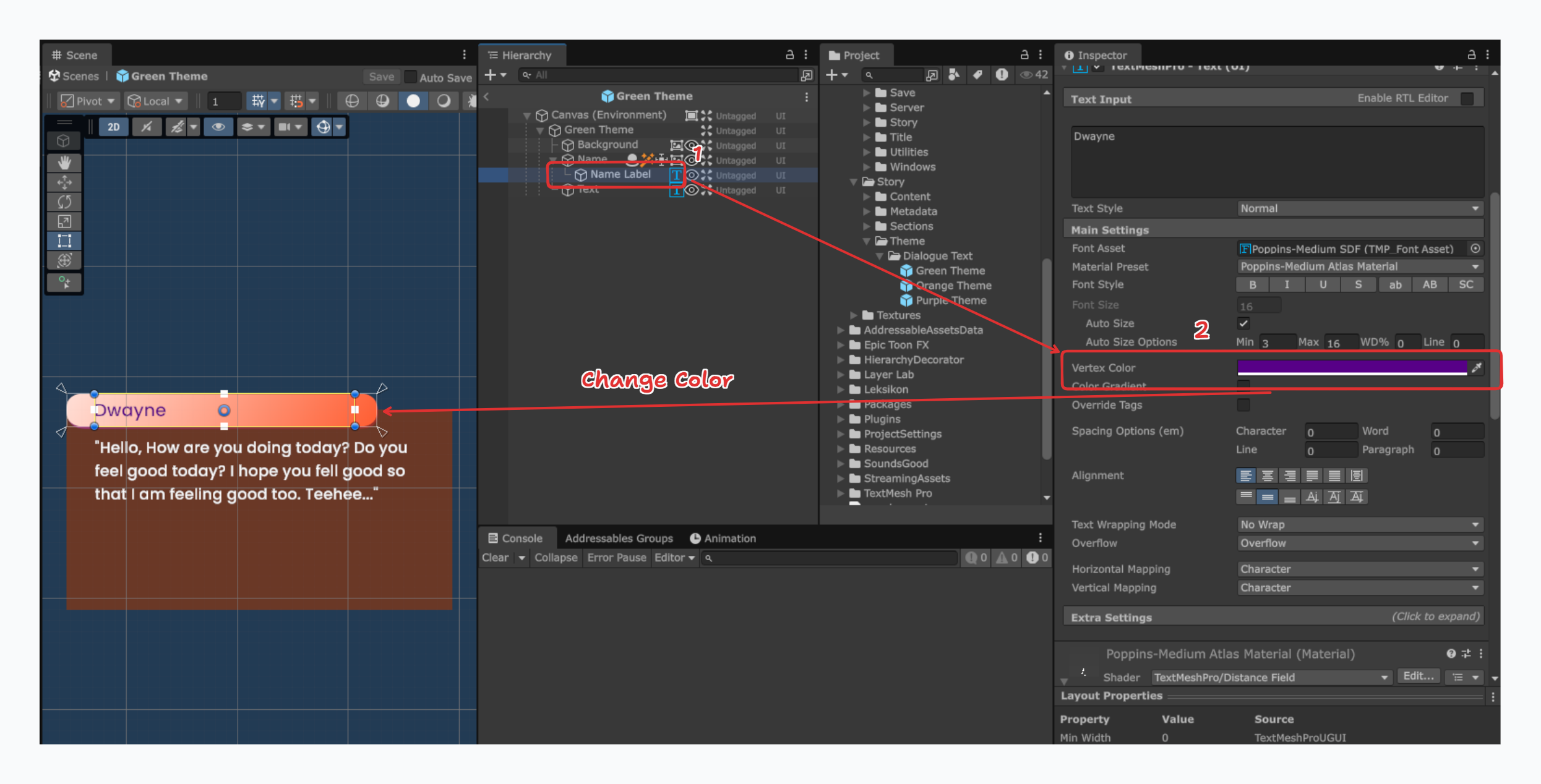Image resolution: width=1541 pixels, height=784 pixels.
Task: Select the Rect Transform tool
Action: tap(64, 241)
